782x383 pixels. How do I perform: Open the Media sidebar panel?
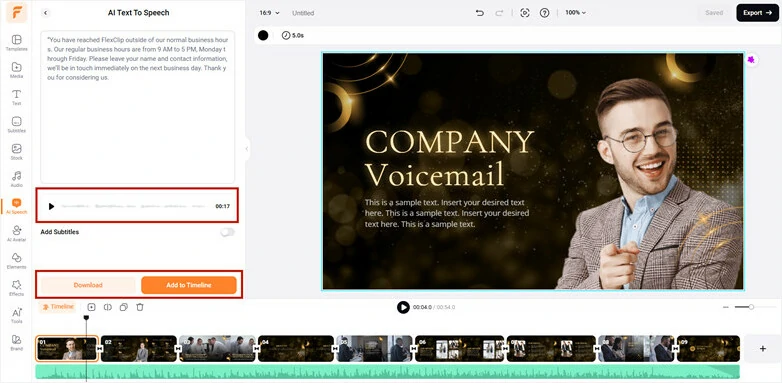pos(16,70)
